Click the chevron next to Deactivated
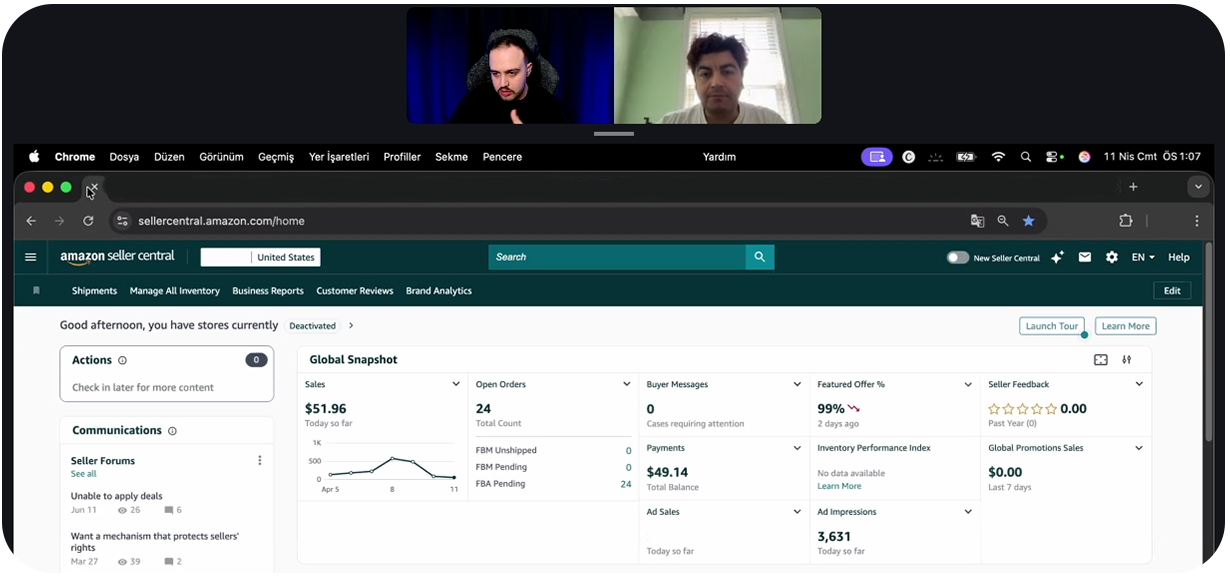Image resolution: width=1230 pixels, height=580 pixels. point(351,326)
